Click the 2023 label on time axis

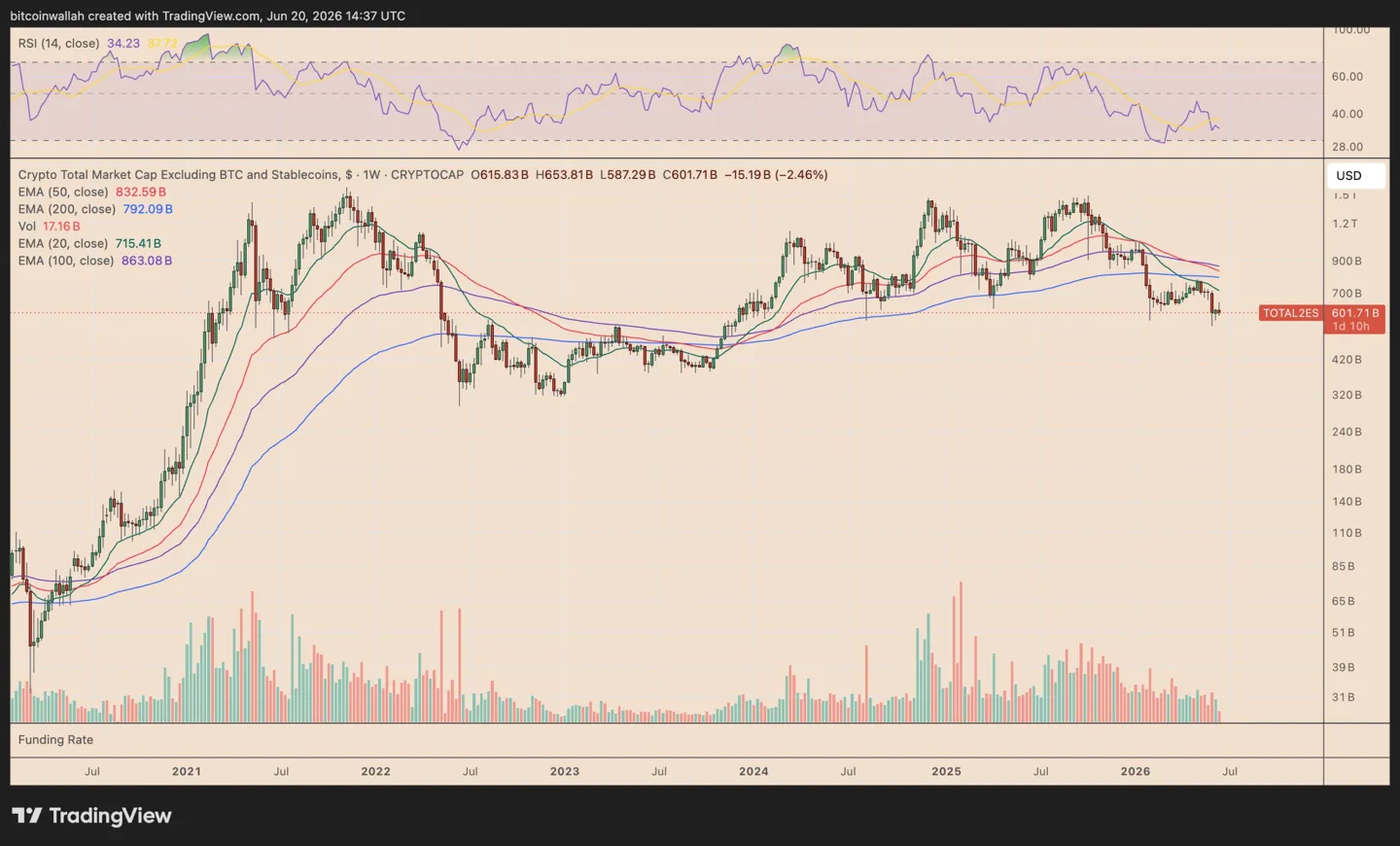coord(565,771)
